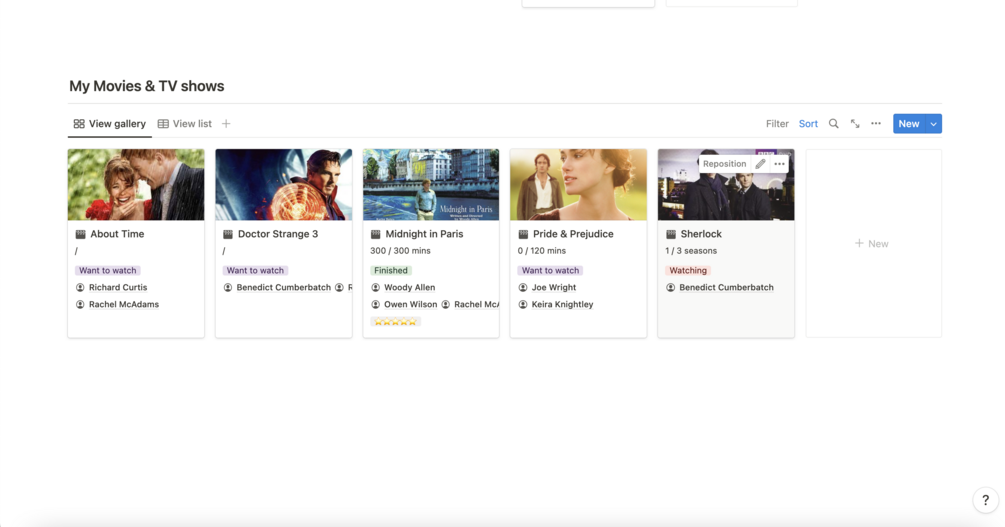The width and height of the screenshot is (1005, 527).
Task: Open the Midnight in Paris cover thumbnail
Action: (431, 185)
